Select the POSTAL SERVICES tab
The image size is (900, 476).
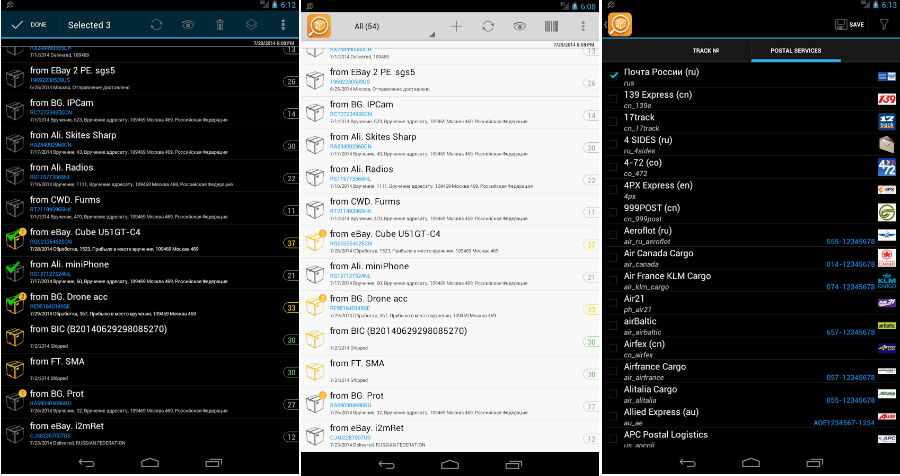click(794, 50)
